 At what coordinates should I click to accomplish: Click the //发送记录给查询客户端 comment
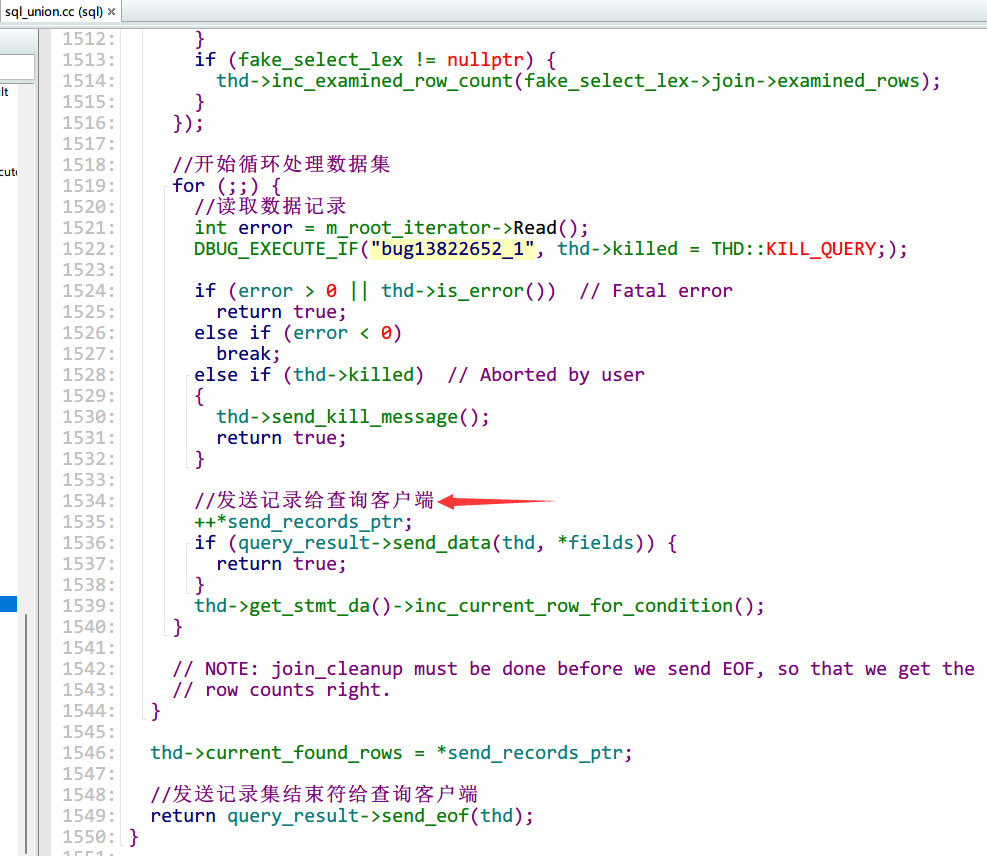pyautogui.click(x=314, y=501)
